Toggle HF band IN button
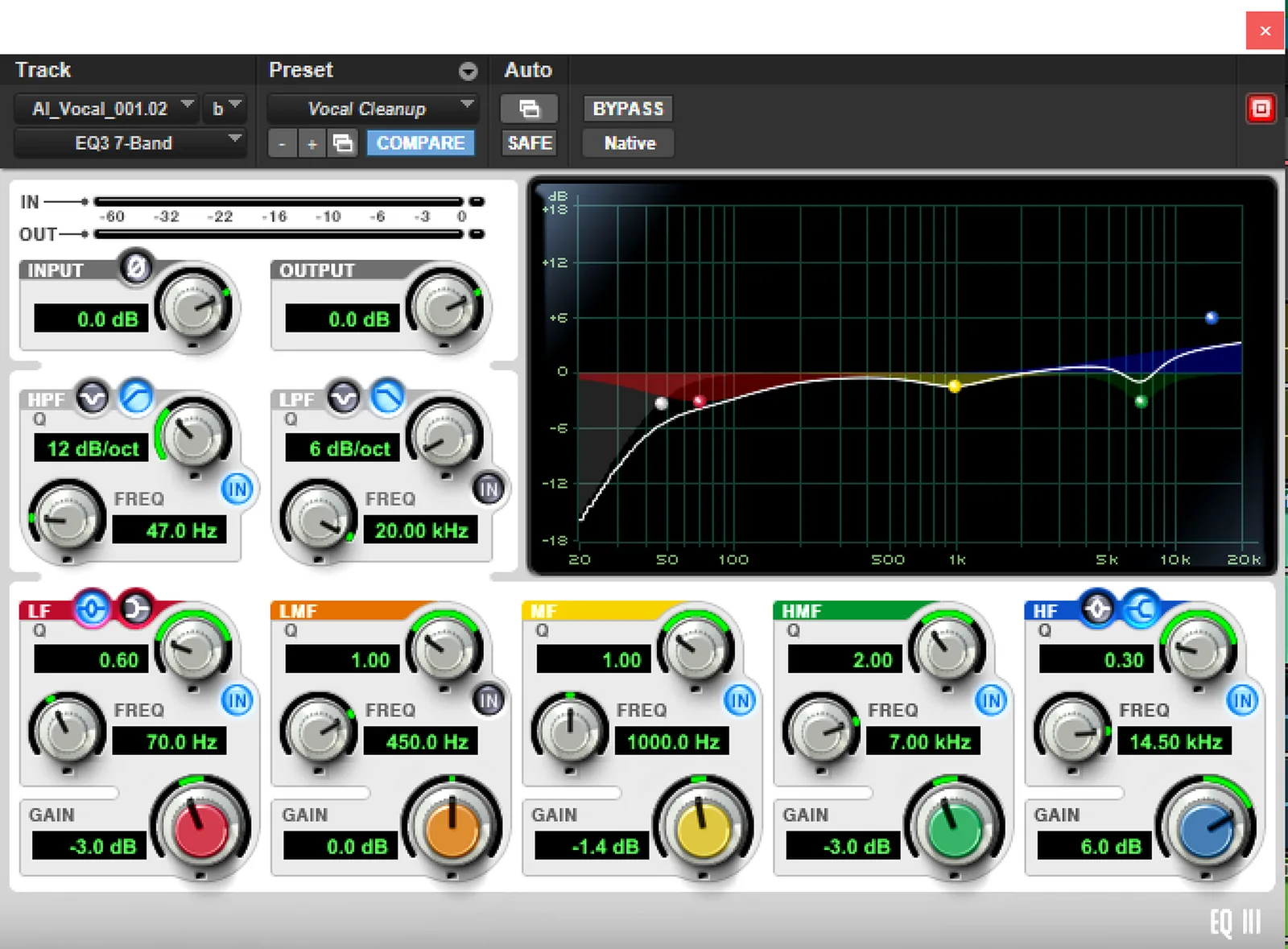The height and width of the screenshot is (949, 1288). [x=1242, y=700]
